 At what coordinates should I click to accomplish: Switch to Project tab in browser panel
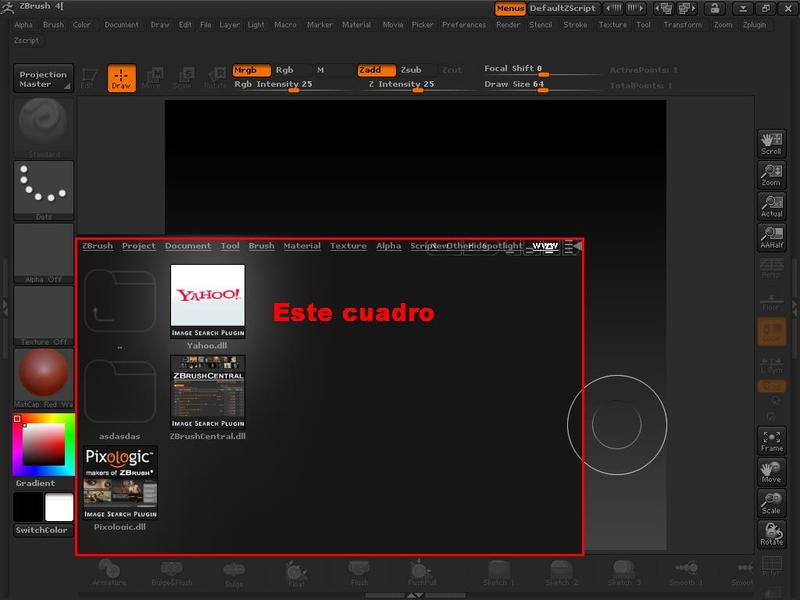(139, 245)
